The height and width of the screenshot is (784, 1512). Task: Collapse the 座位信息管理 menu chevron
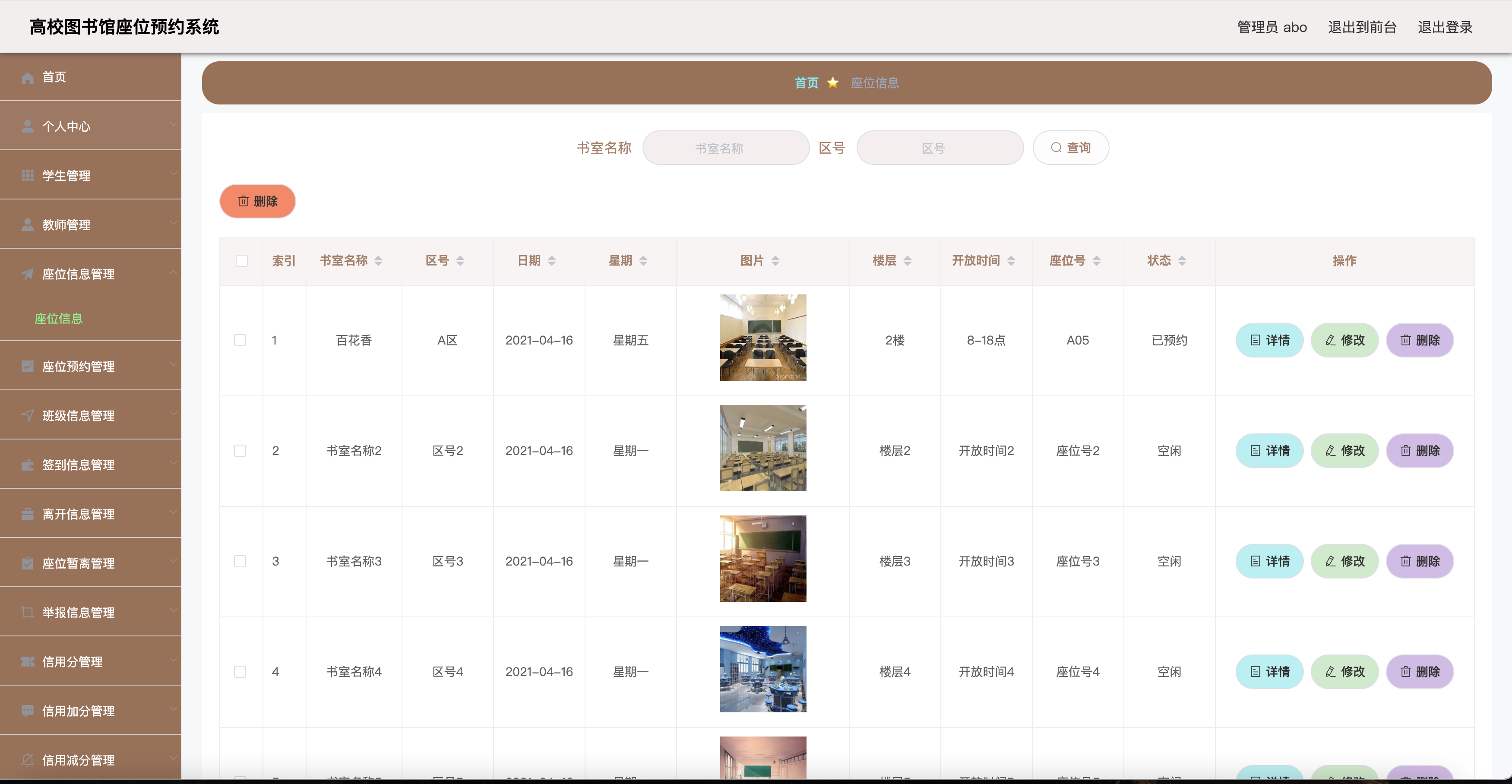pos(173,272)
